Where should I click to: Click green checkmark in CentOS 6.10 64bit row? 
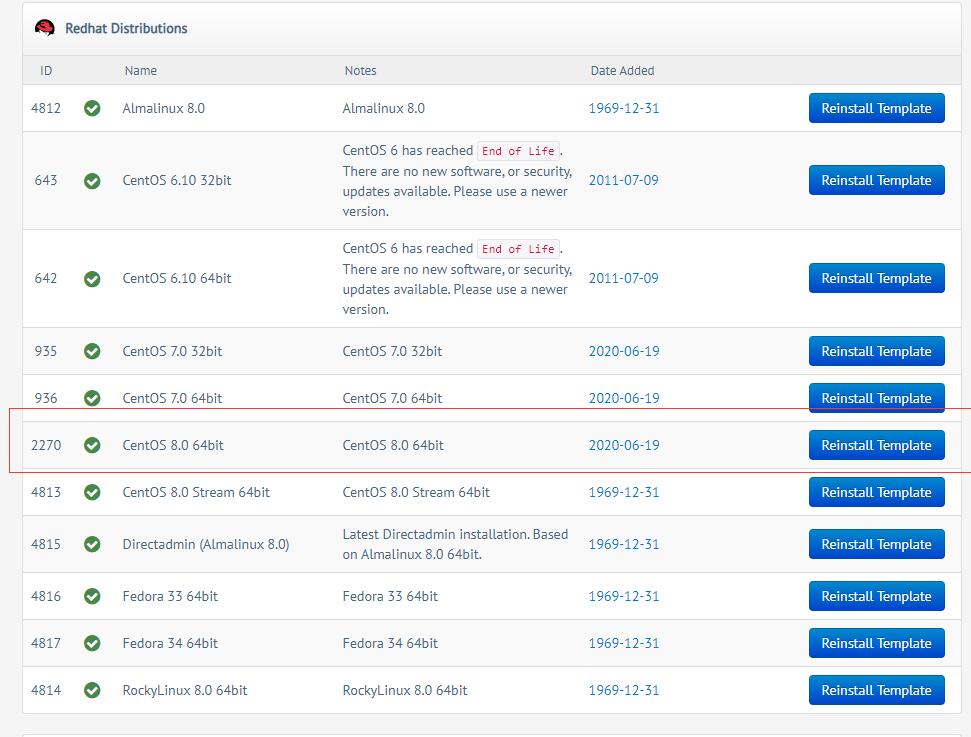click(92, 279)
